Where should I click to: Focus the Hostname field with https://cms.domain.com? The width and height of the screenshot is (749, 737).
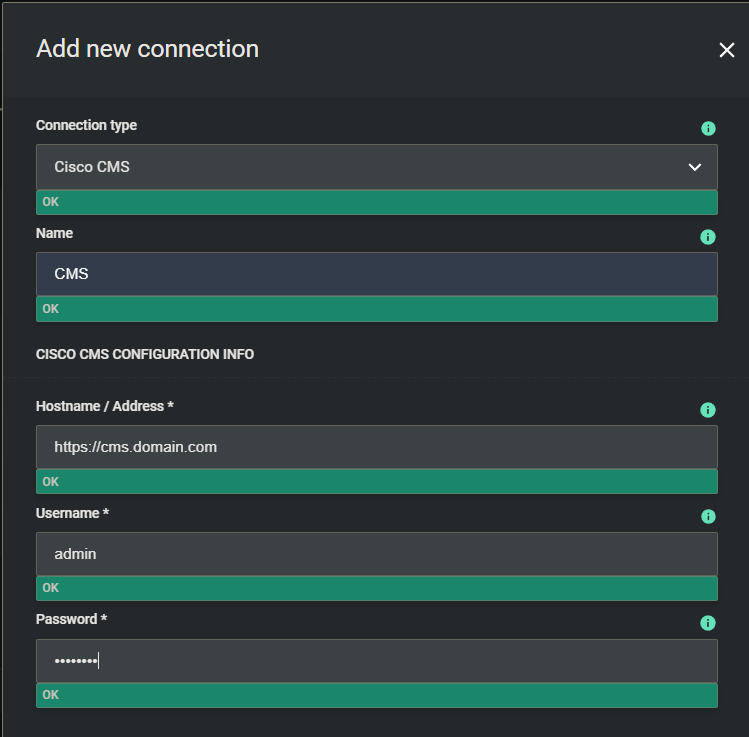click(376, 447)
